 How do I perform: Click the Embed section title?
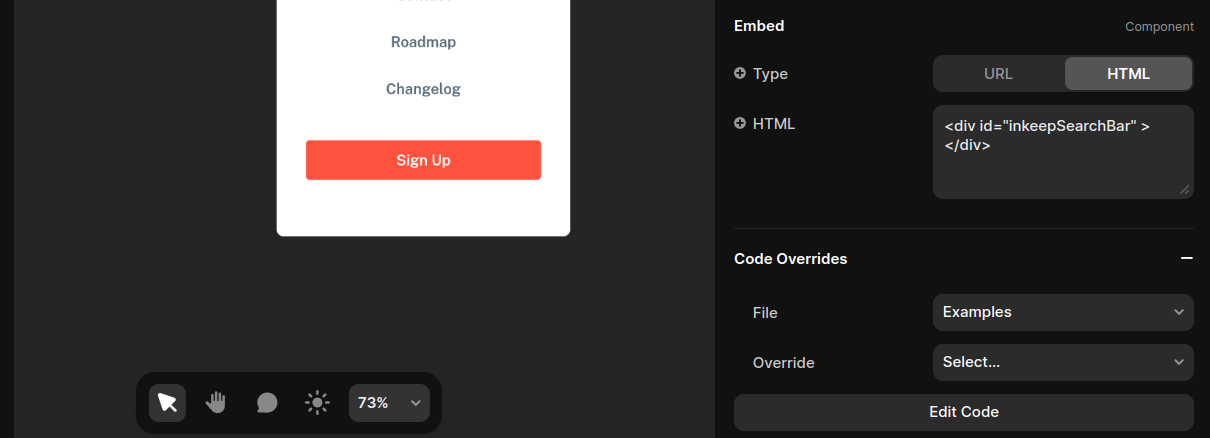click(759, 26)
